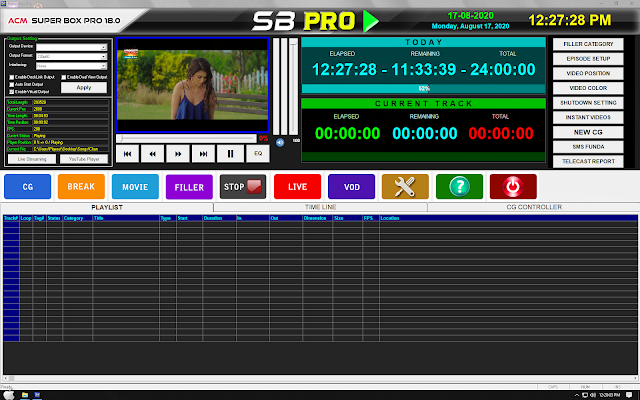This screenshot has height=400, width=640.
Task: Open FILLER CATEGORY settings
Action: pos(588,44)
